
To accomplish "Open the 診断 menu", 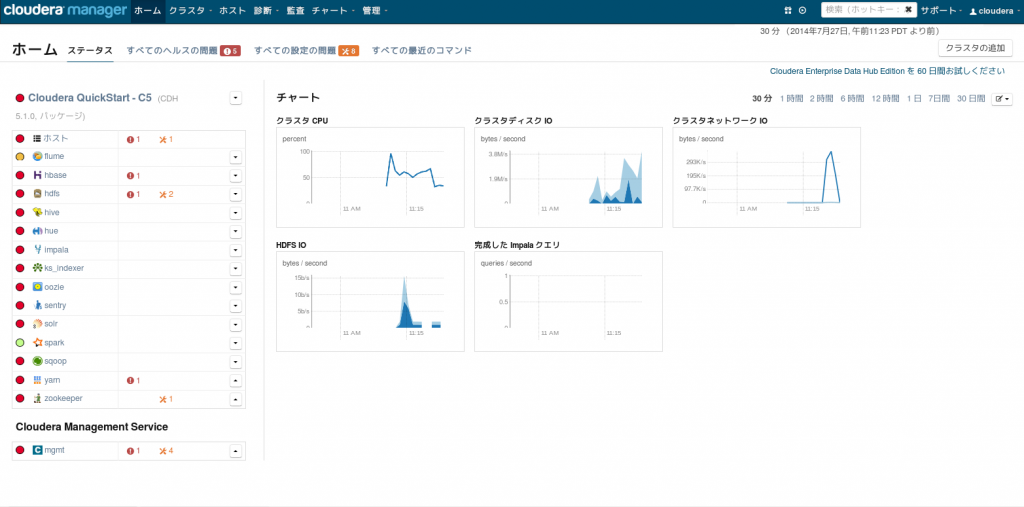I will point(266,10).
